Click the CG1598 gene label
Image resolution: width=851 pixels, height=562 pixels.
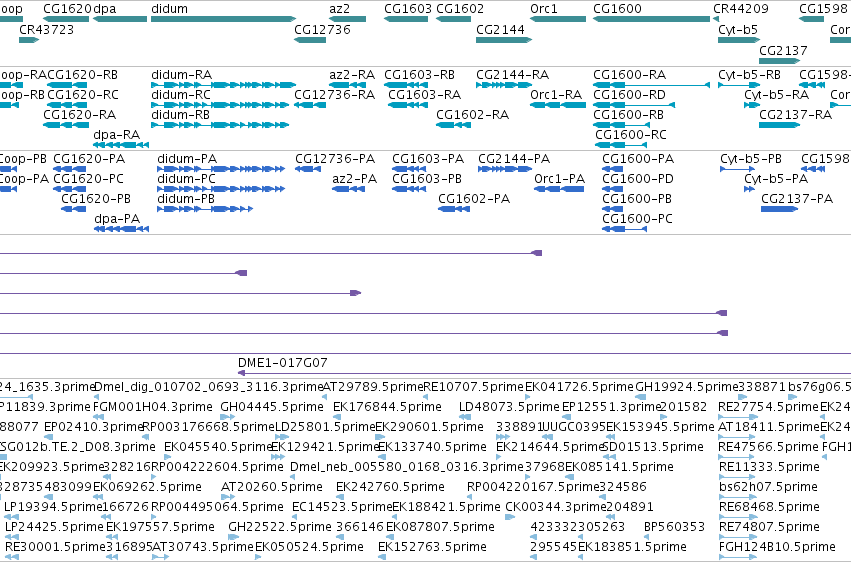pos(823,9)
